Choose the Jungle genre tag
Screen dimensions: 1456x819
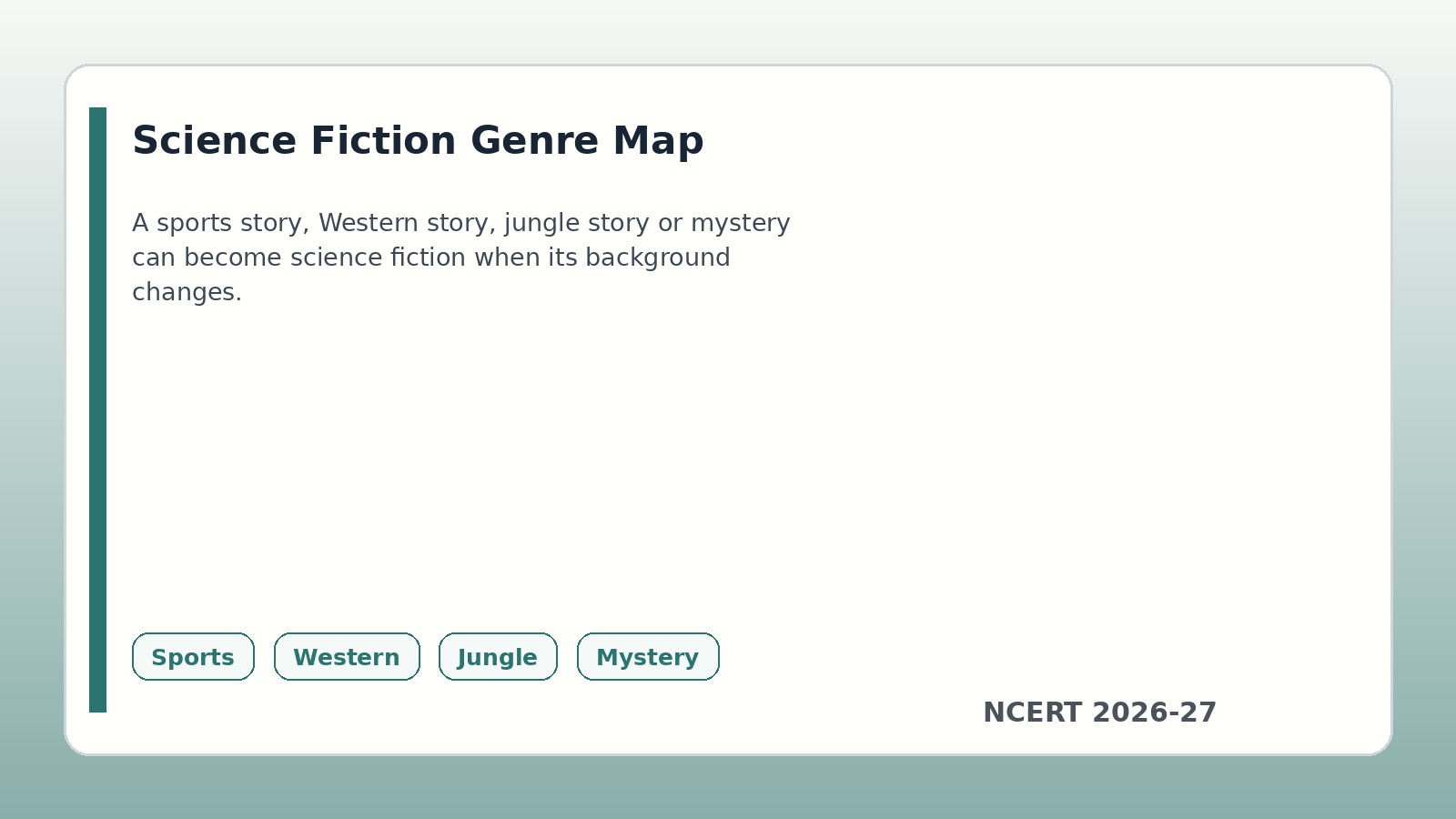(498, 657)
